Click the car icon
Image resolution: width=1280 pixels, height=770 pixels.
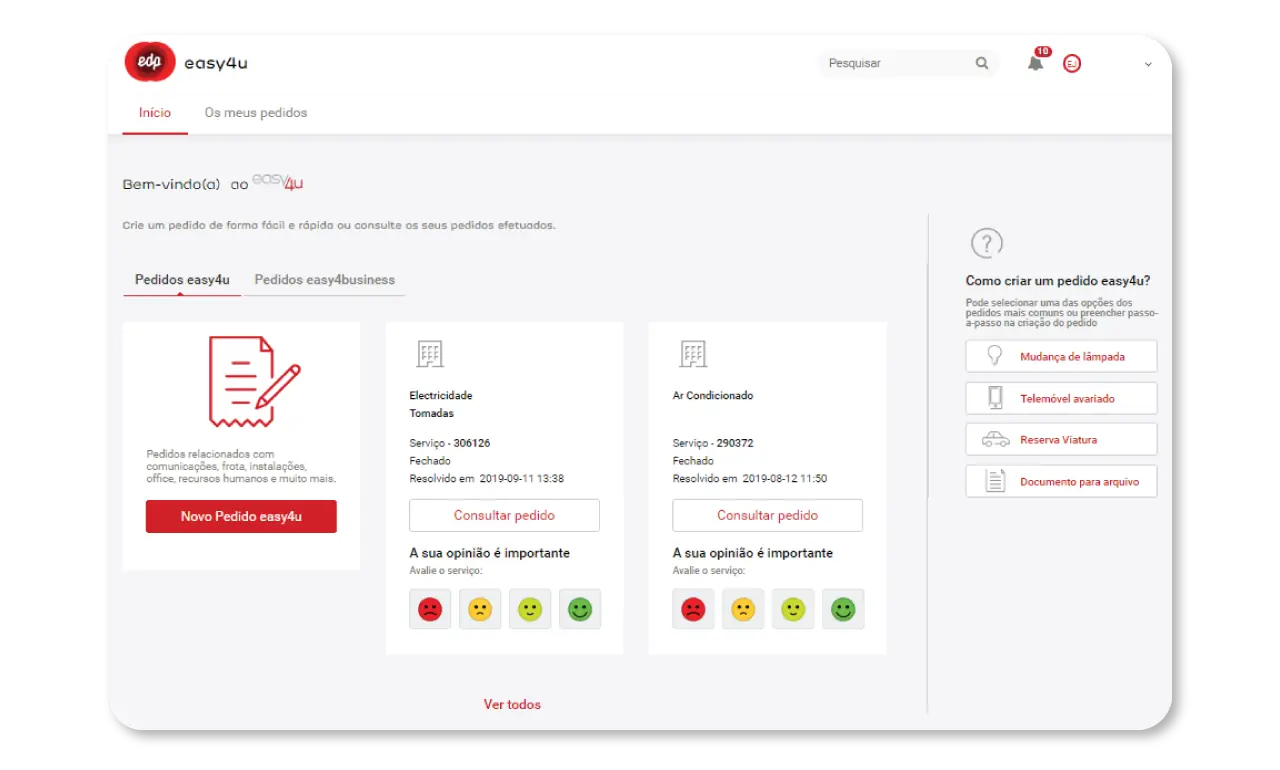[995, 439]
